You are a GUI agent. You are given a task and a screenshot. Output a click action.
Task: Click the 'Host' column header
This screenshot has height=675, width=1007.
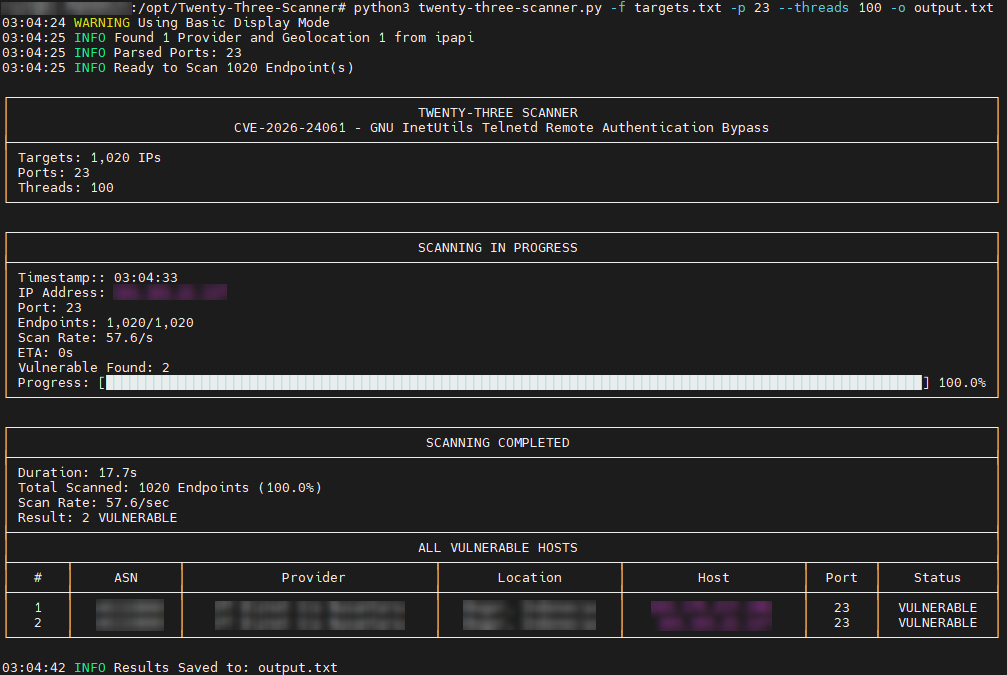pos(714,577)
